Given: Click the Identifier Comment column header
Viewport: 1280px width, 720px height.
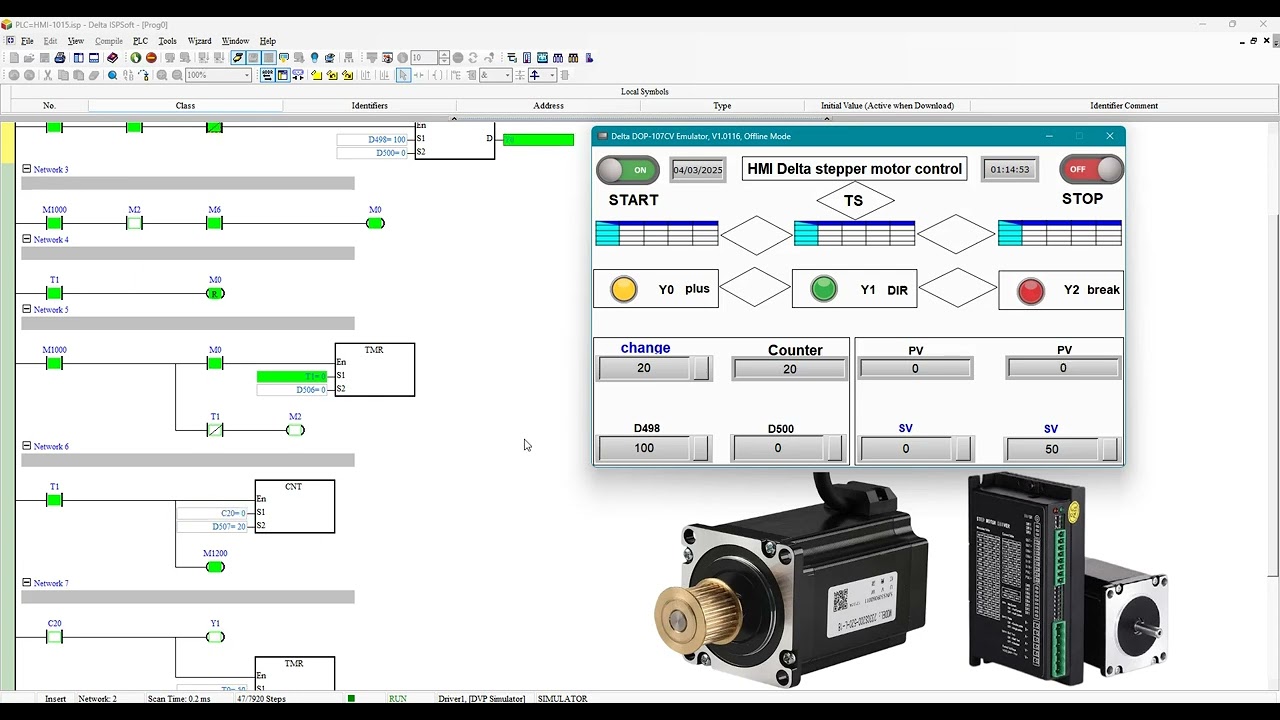Looking at the screenshot, I should point(1124,105).
